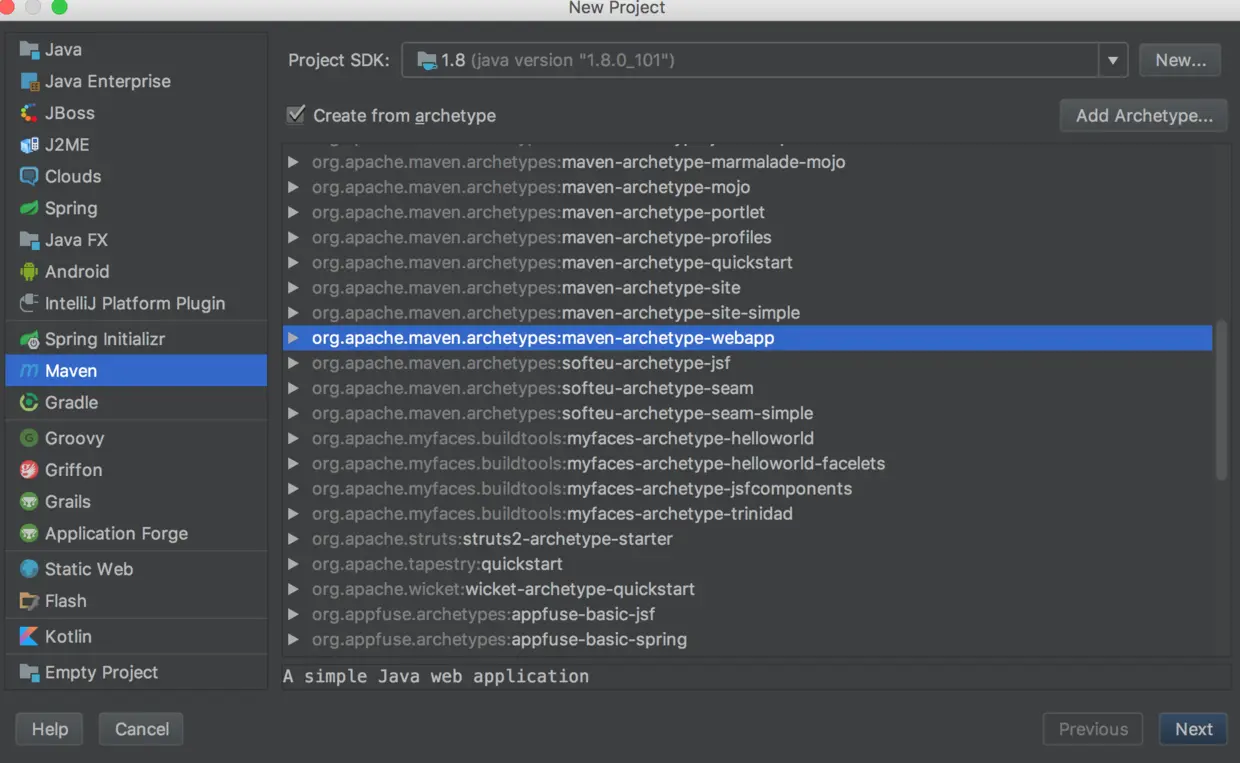Viewport: 1240px width, 763px height.
Task: Select the Spring project type label
Action: [x=71, y=208]
